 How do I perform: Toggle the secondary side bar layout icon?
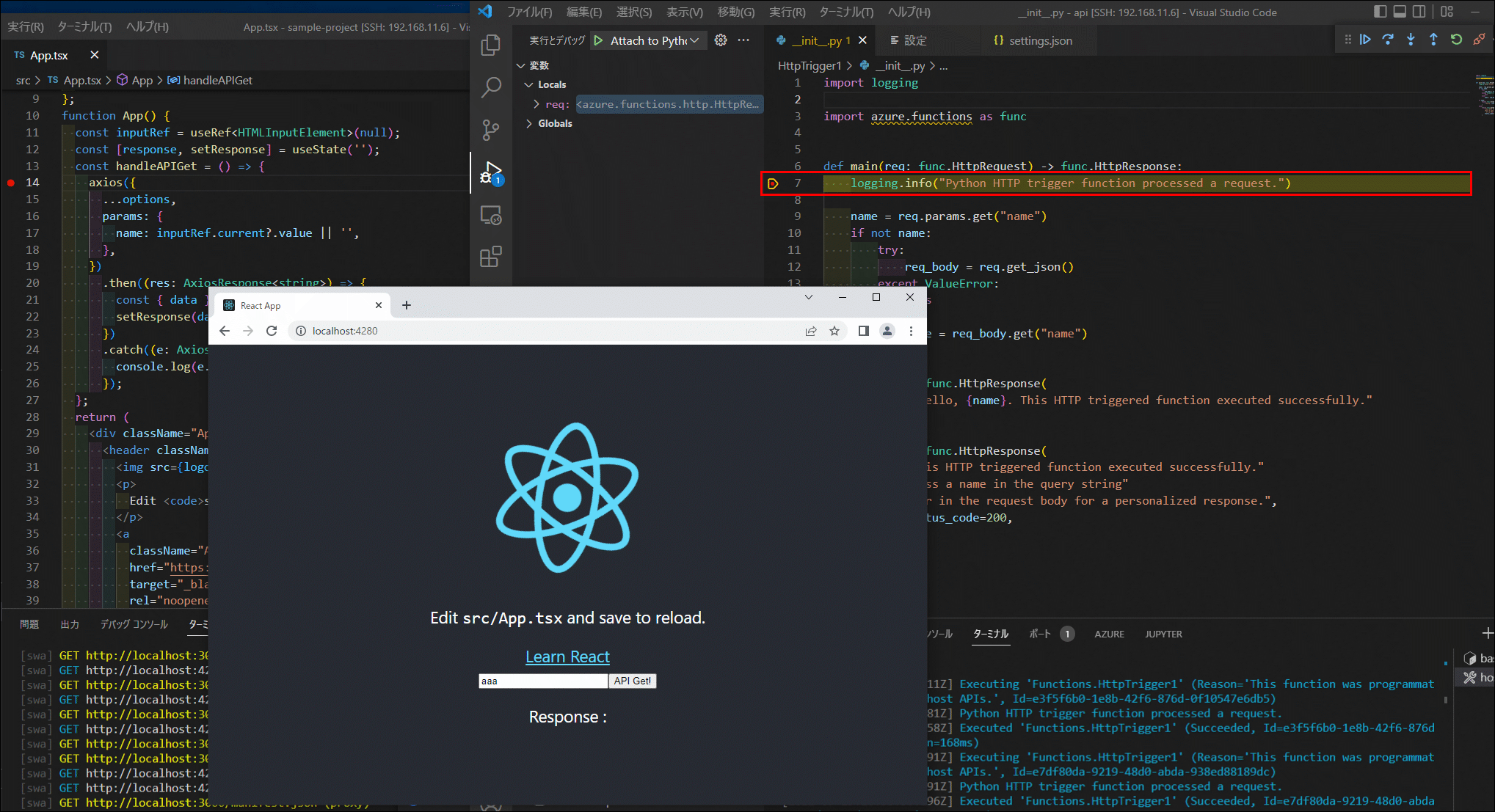point(1419,12)
